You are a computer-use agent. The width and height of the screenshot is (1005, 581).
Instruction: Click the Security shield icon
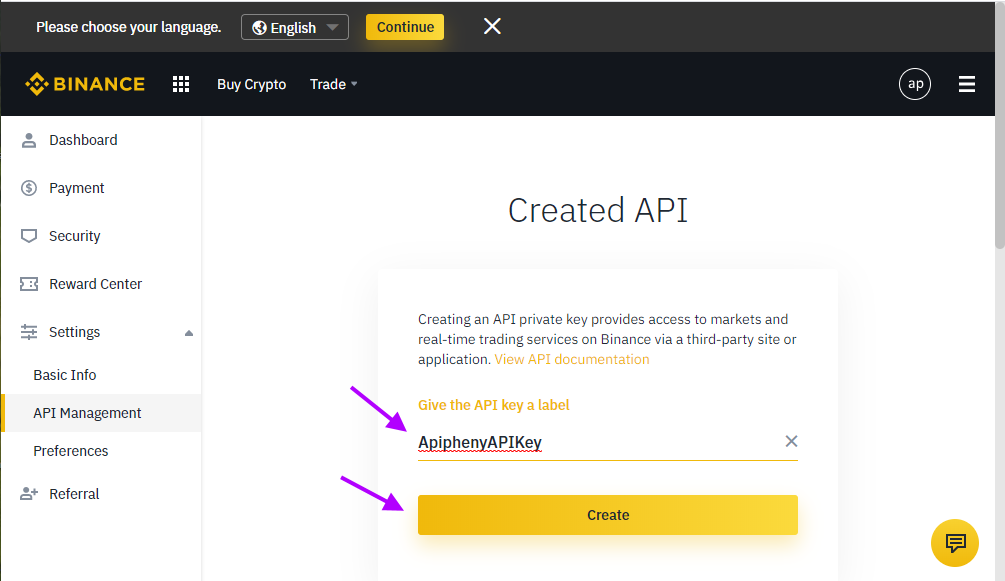29,236
